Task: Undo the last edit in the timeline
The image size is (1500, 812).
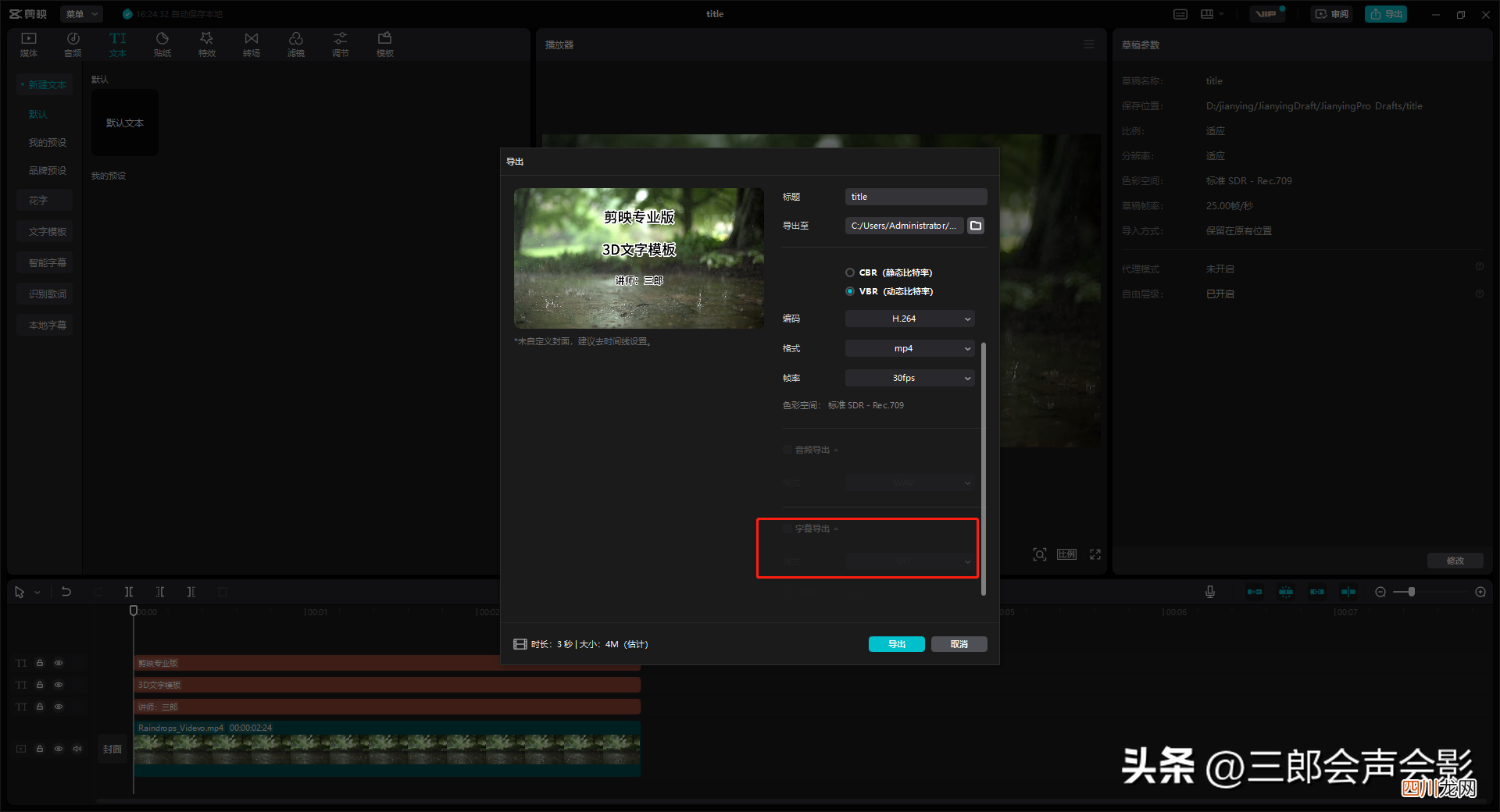Action: (x=66, y=592)
